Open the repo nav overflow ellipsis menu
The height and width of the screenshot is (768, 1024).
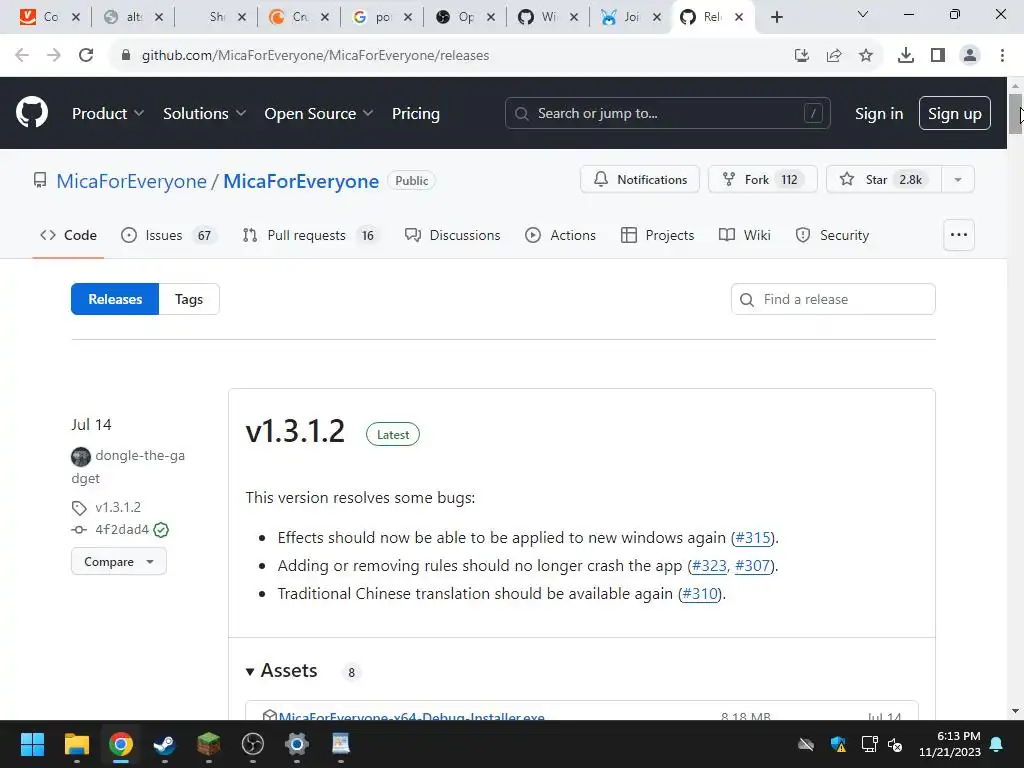[959, 235]
